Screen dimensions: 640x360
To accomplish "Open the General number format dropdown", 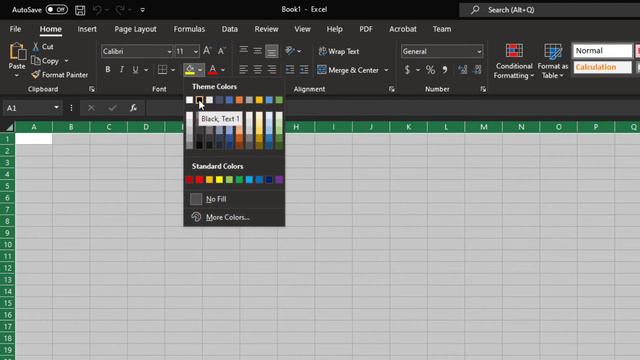I will point(479,51).
